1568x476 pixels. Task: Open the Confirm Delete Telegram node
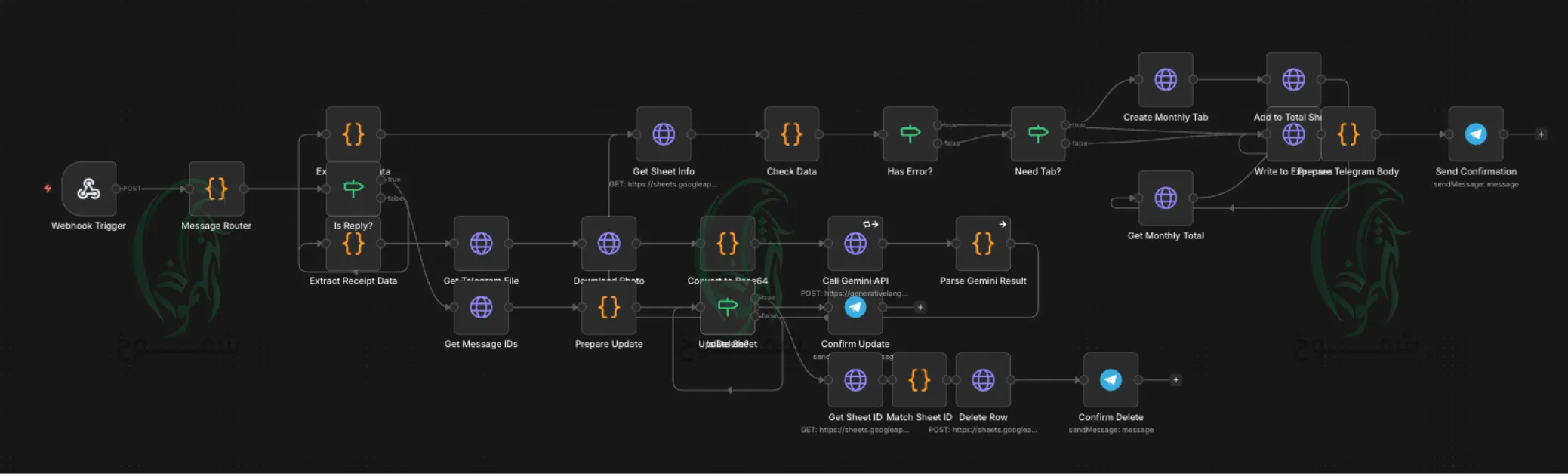tap(1111, 380)
